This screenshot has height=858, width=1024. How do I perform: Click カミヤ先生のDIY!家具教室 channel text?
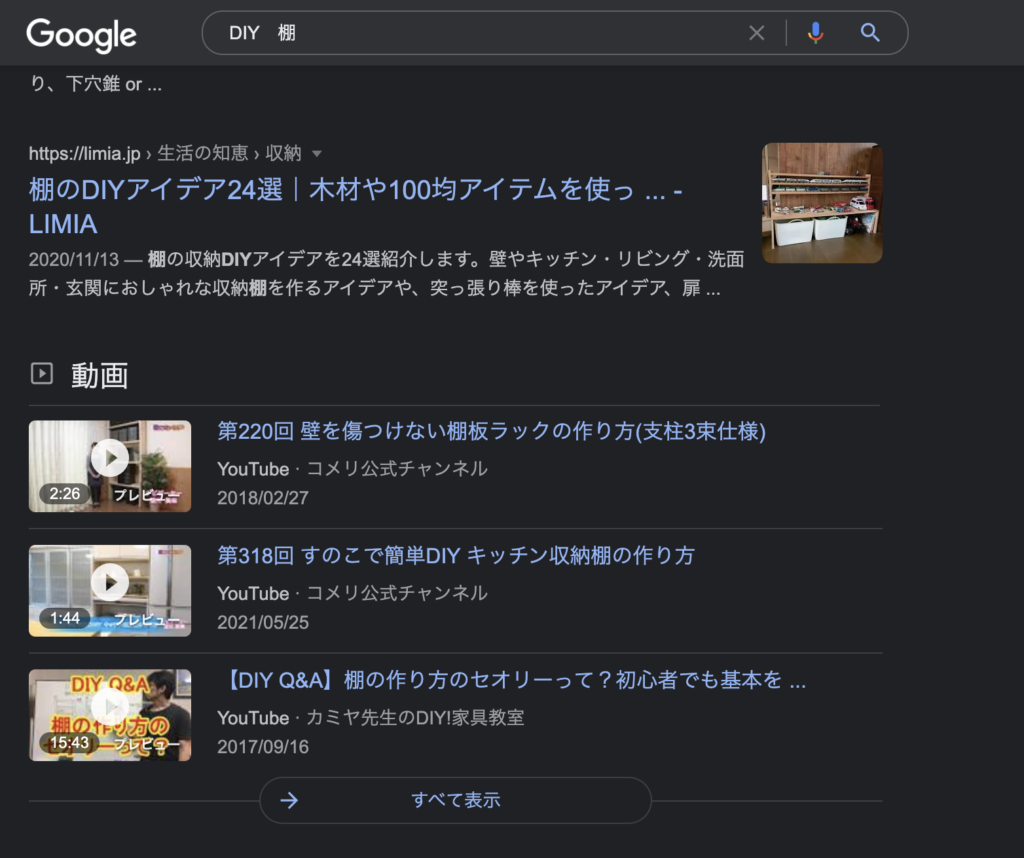click(415, 718)
